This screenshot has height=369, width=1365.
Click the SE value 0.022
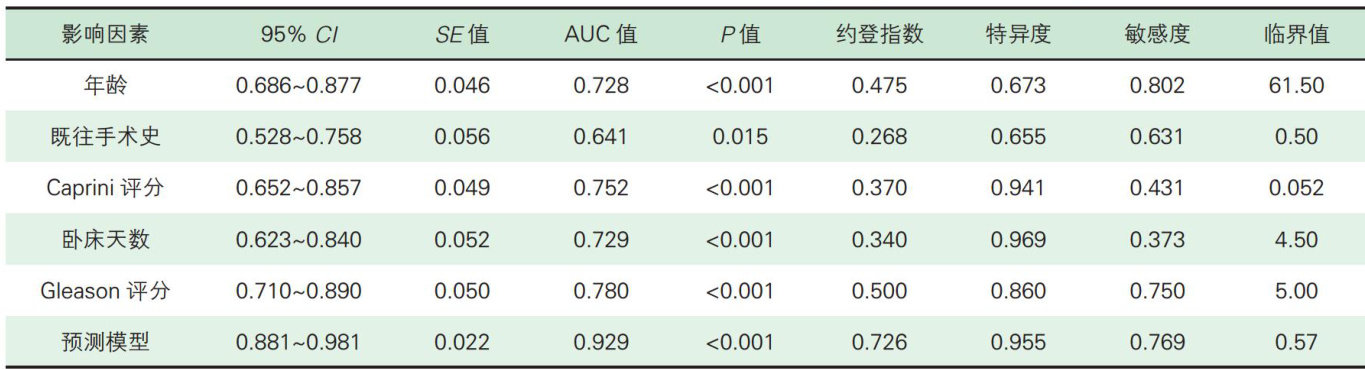[x=462, y=343]
